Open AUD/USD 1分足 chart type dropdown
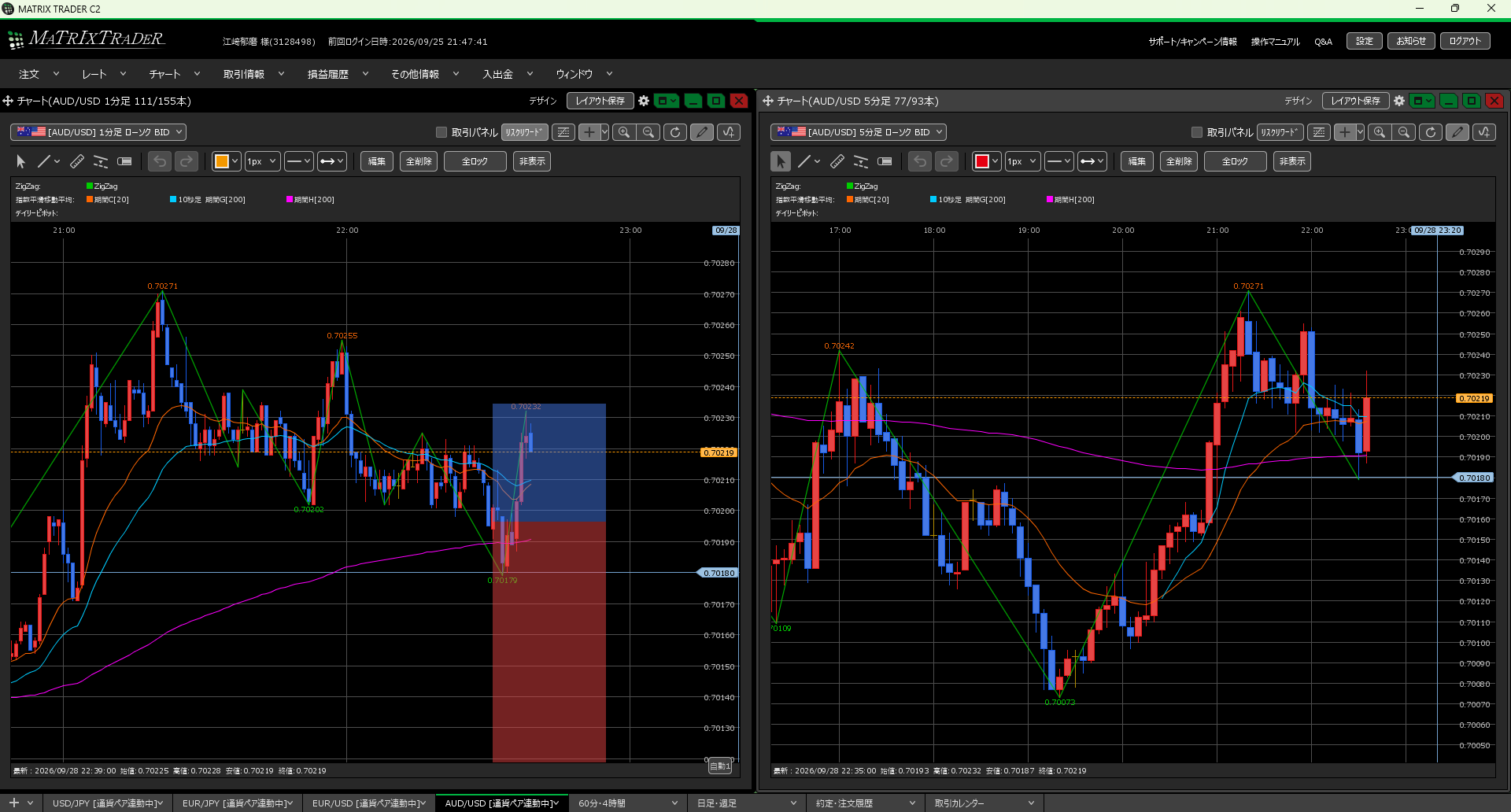Image resolution: width=1511 pixels, height=812 pixels. pos(98,132)
